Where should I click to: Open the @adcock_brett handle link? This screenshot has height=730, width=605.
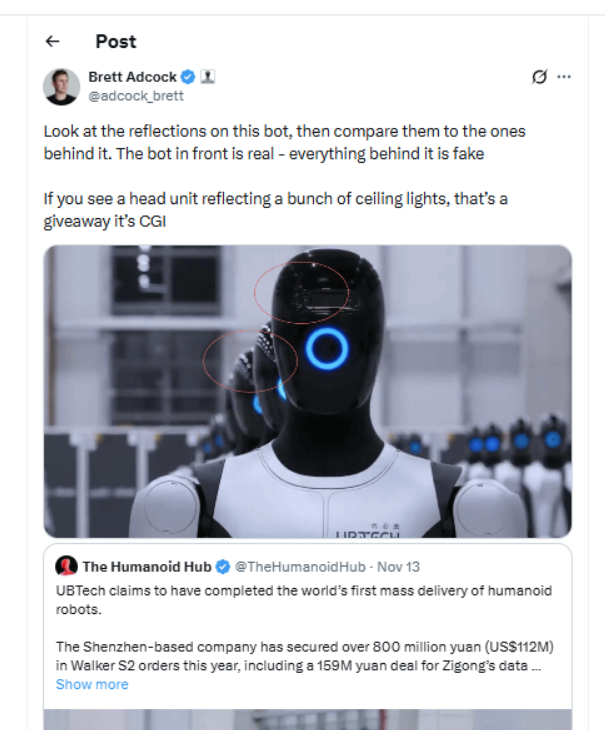click(x=136, y=96)
